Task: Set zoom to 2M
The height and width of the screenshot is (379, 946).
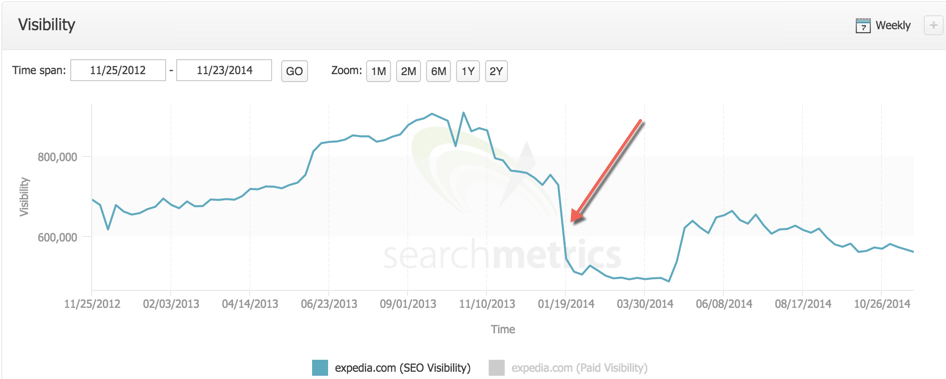Action: (408, 71)
